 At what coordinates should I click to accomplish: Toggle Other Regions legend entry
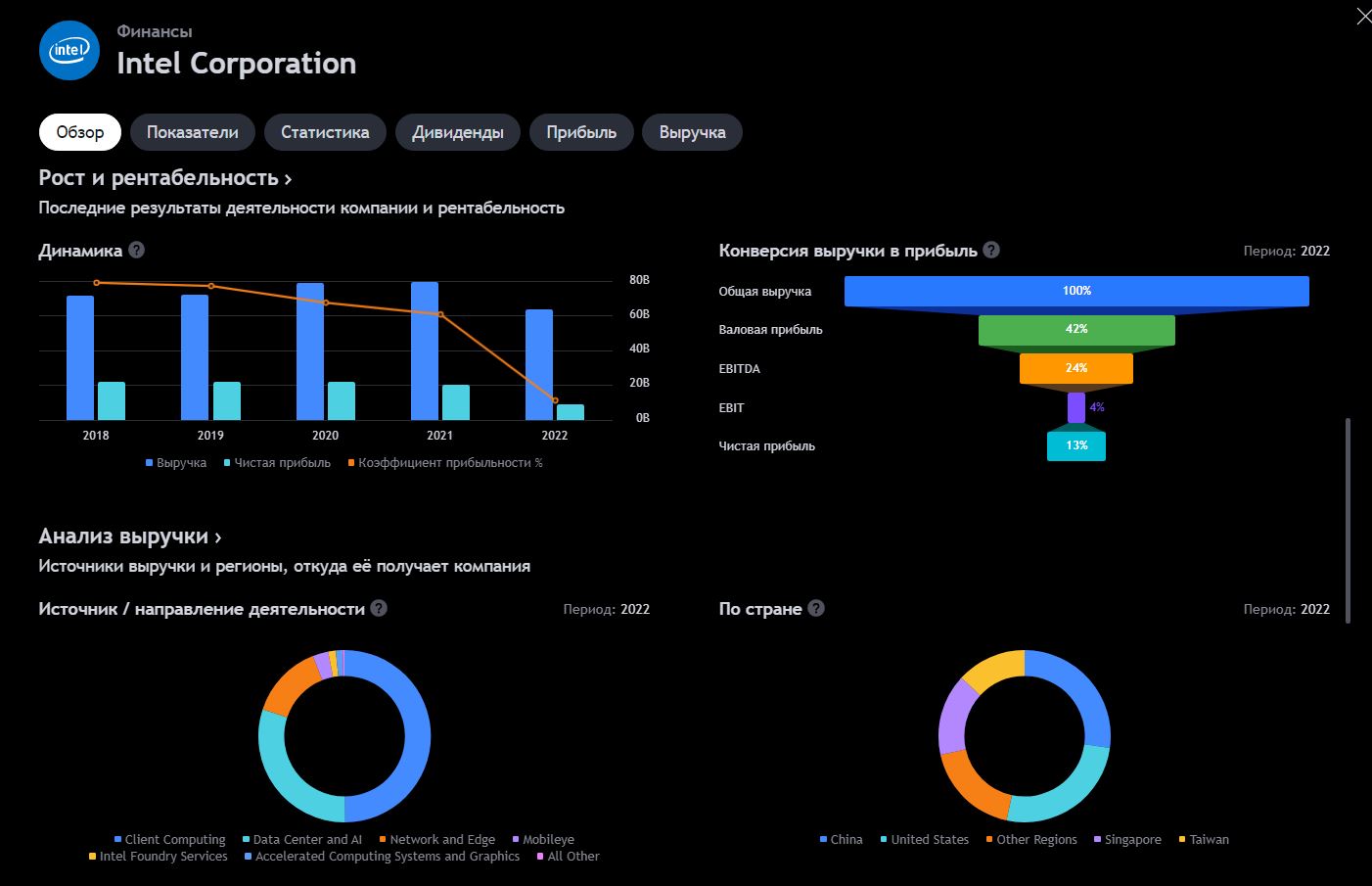pos(1031,840)
